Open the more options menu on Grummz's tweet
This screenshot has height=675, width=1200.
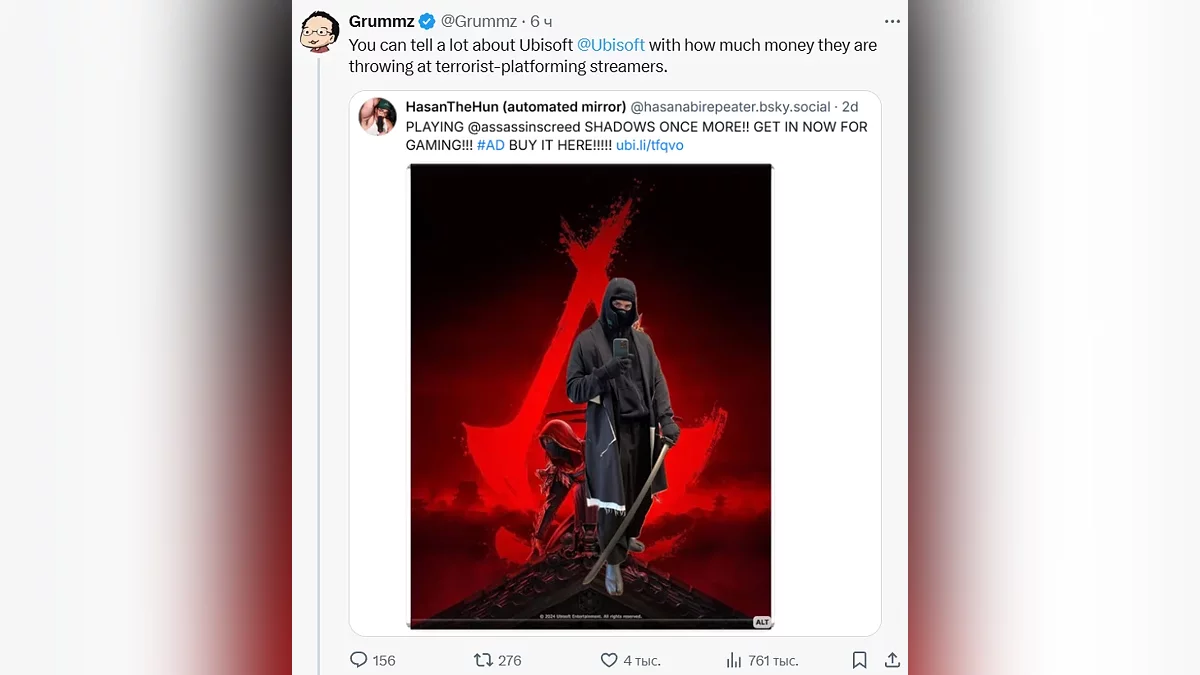[x=892, y=21]
